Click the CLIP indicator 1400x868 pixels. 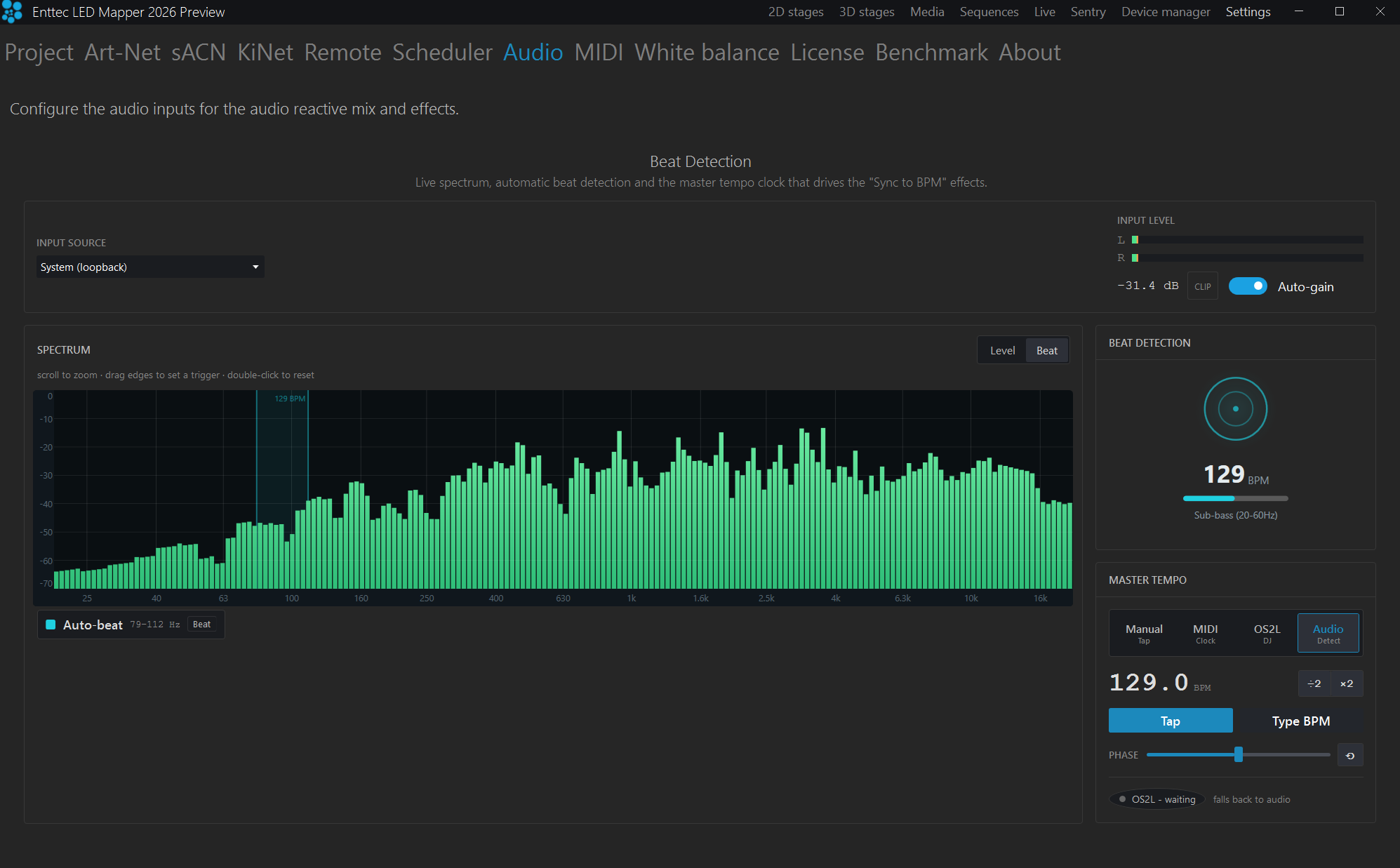(x=1202, y=286)
